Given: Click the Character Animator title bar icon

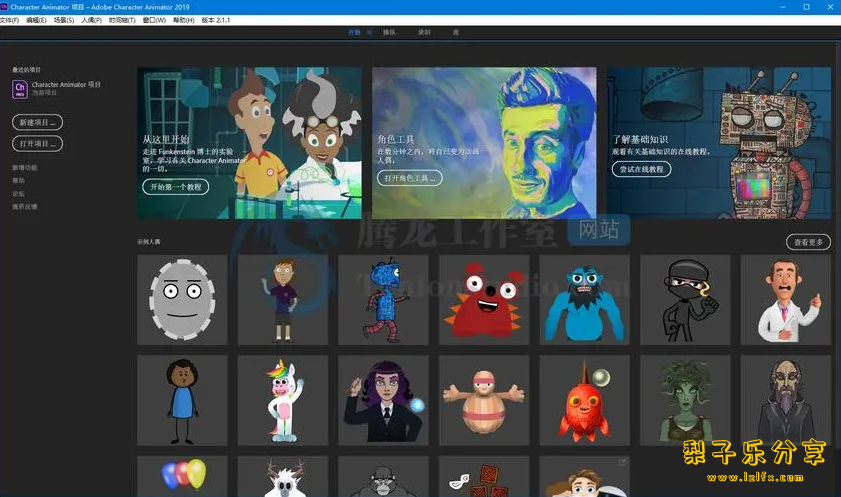Looking at the screenshot, I should pyautogui.click(x=4, y=7).
